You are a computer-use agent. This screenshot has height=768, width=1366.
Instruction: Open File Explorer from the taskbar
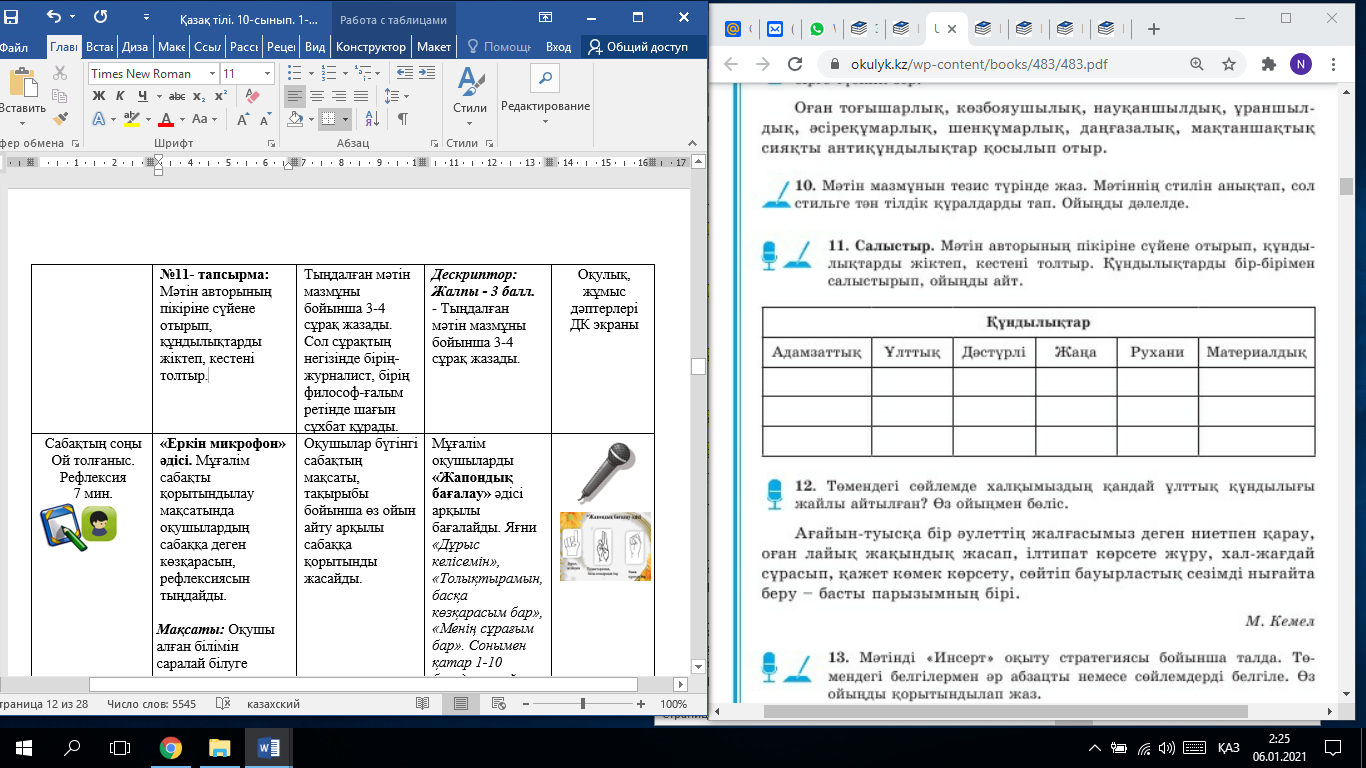[220, 747]
